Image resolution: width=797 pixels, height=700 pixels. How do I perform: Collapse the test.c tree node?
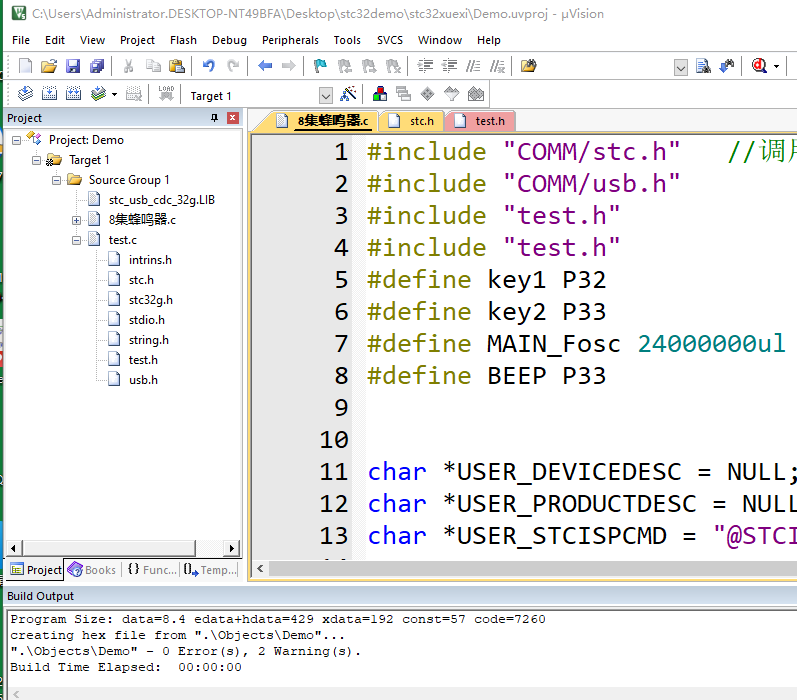coord(76,240)
